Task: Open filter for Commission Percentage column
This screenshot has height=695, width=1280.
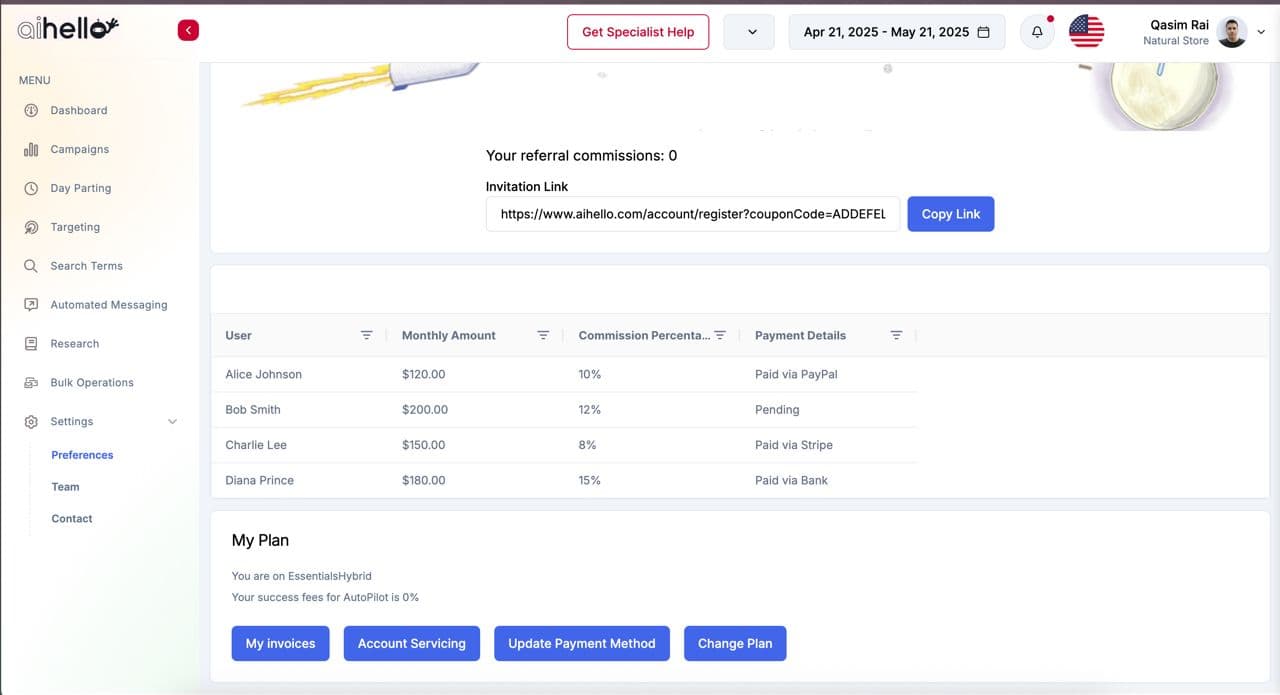Action: pos(720,335)
